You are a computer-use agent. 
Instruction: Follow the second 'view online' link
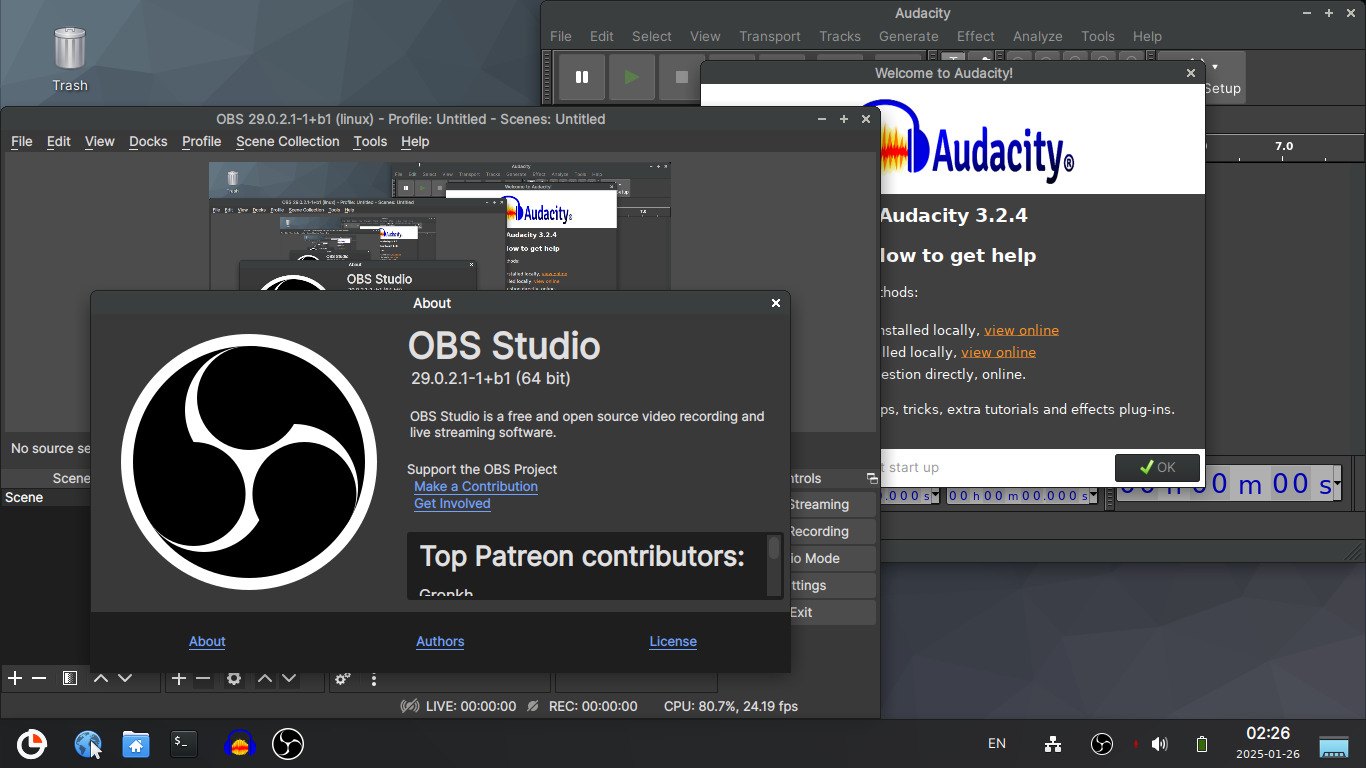point(998,352)
